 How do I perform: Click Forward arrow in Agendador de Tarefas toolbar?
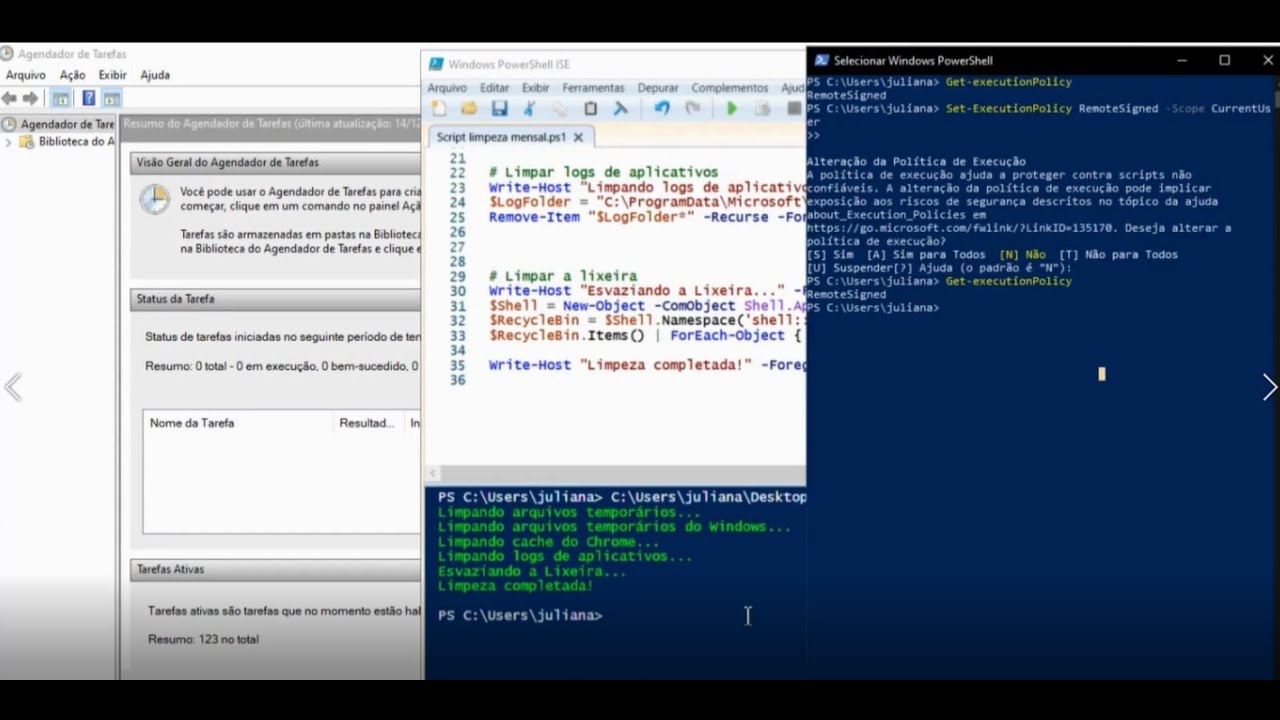tap(30, 98)
